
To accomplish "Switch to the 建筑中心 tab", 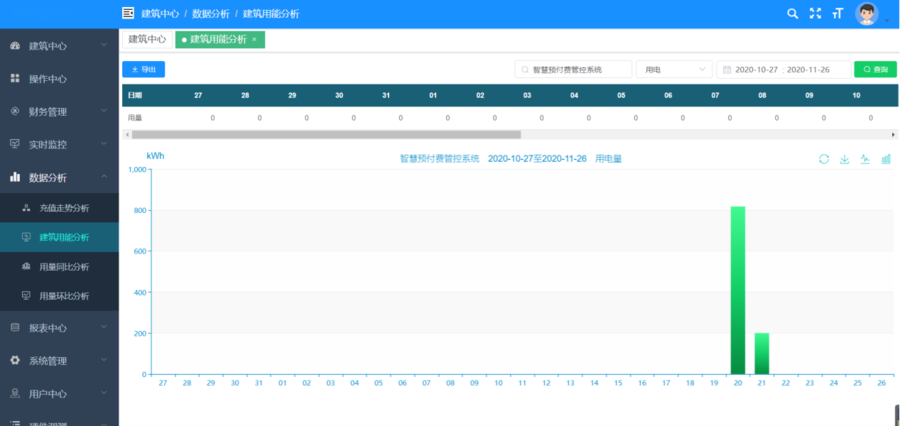I will click(x=147, y=39).
